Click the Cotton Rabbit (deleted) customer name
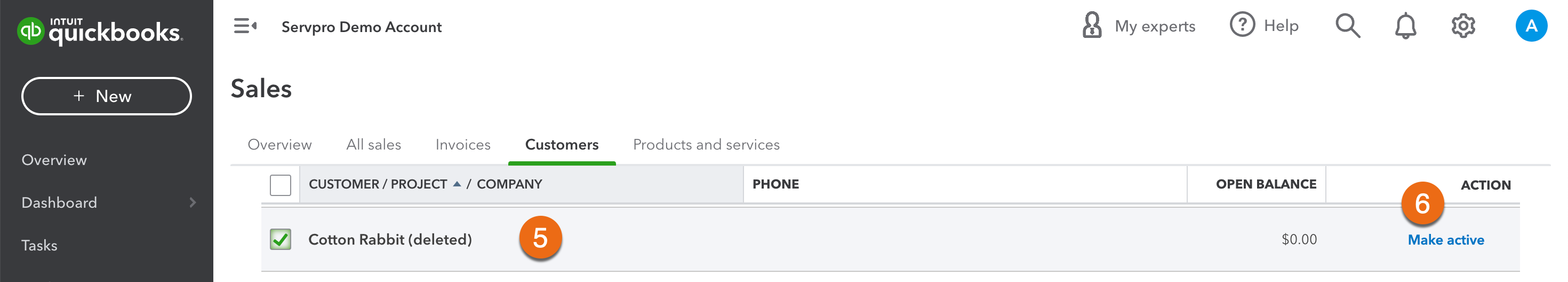This screenshot has height=282, width=1568. point(389,239)
